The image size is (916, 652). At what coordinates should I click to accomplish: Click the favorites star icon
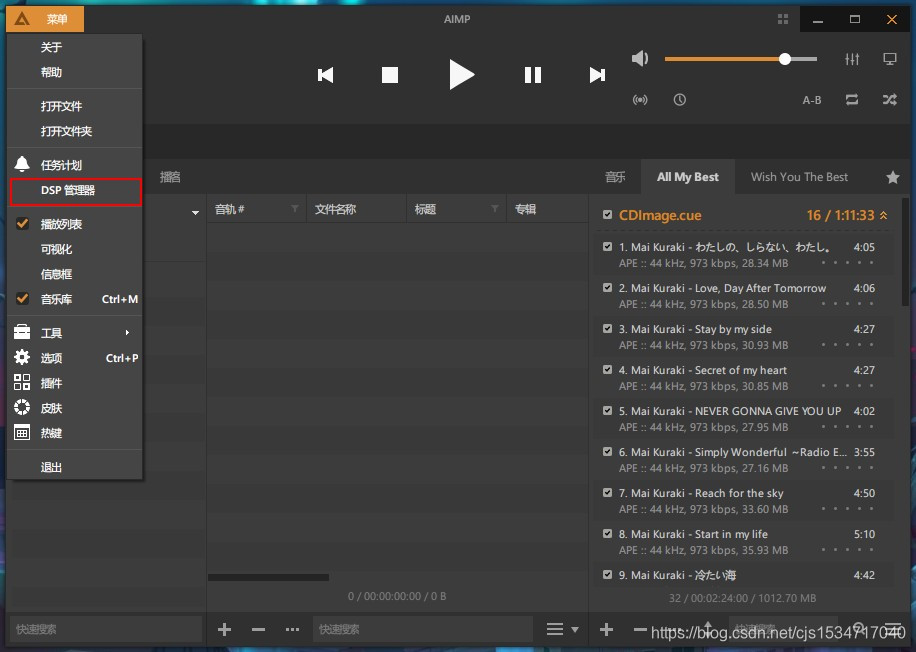tap(893, 177)
